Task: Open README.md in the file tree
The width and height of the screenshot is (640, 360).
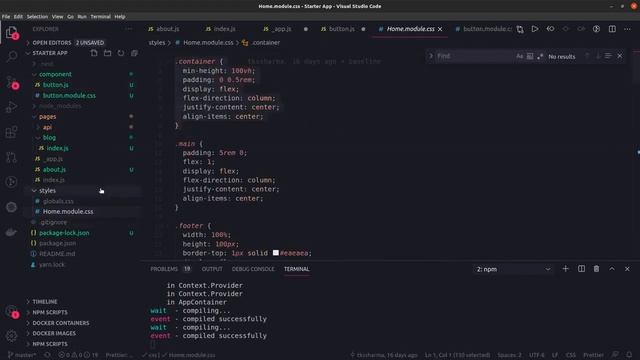Action: (57, 254)
